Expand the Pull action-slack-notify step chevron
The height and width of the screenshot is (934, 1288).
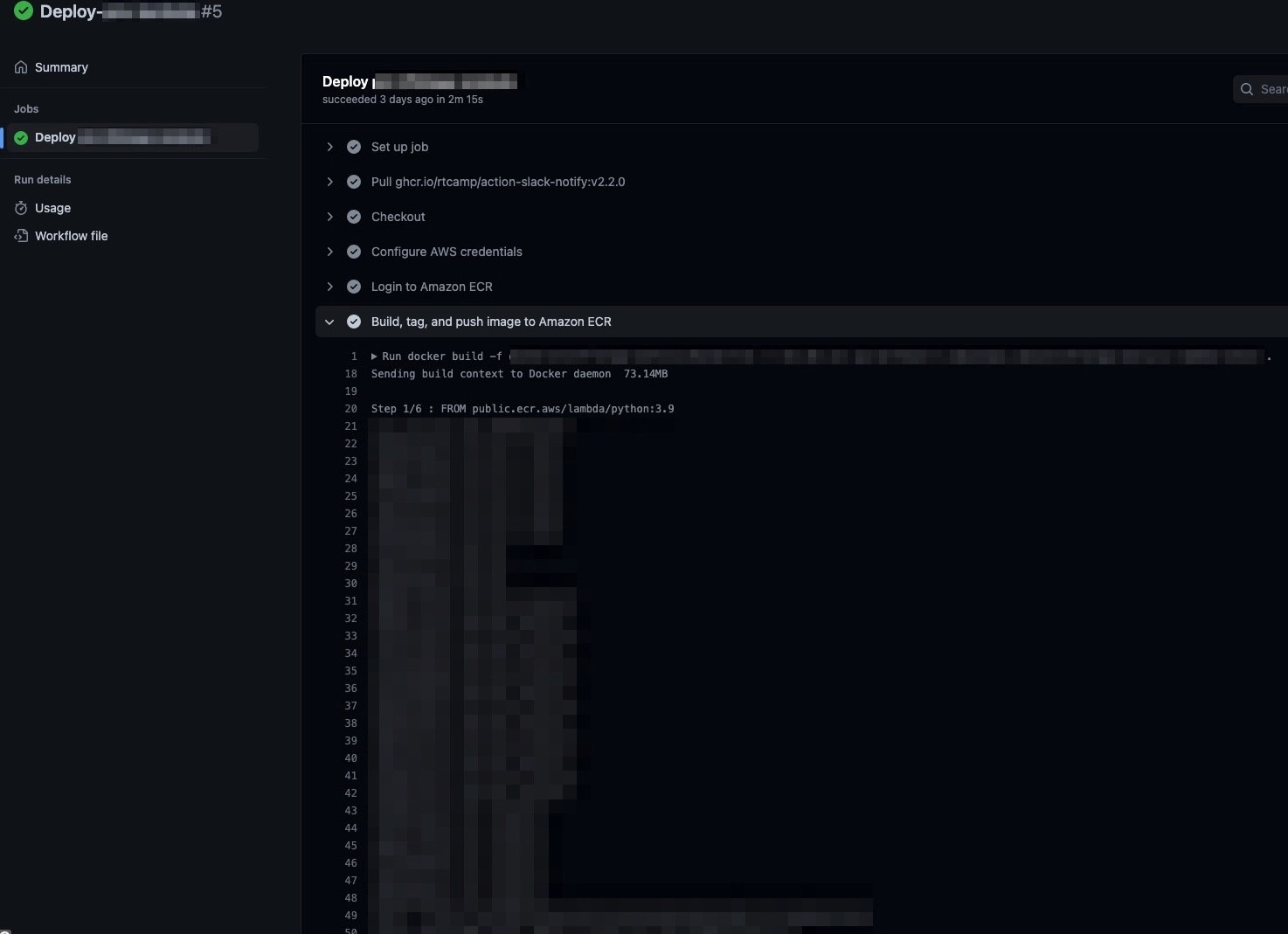click(329, 182)
